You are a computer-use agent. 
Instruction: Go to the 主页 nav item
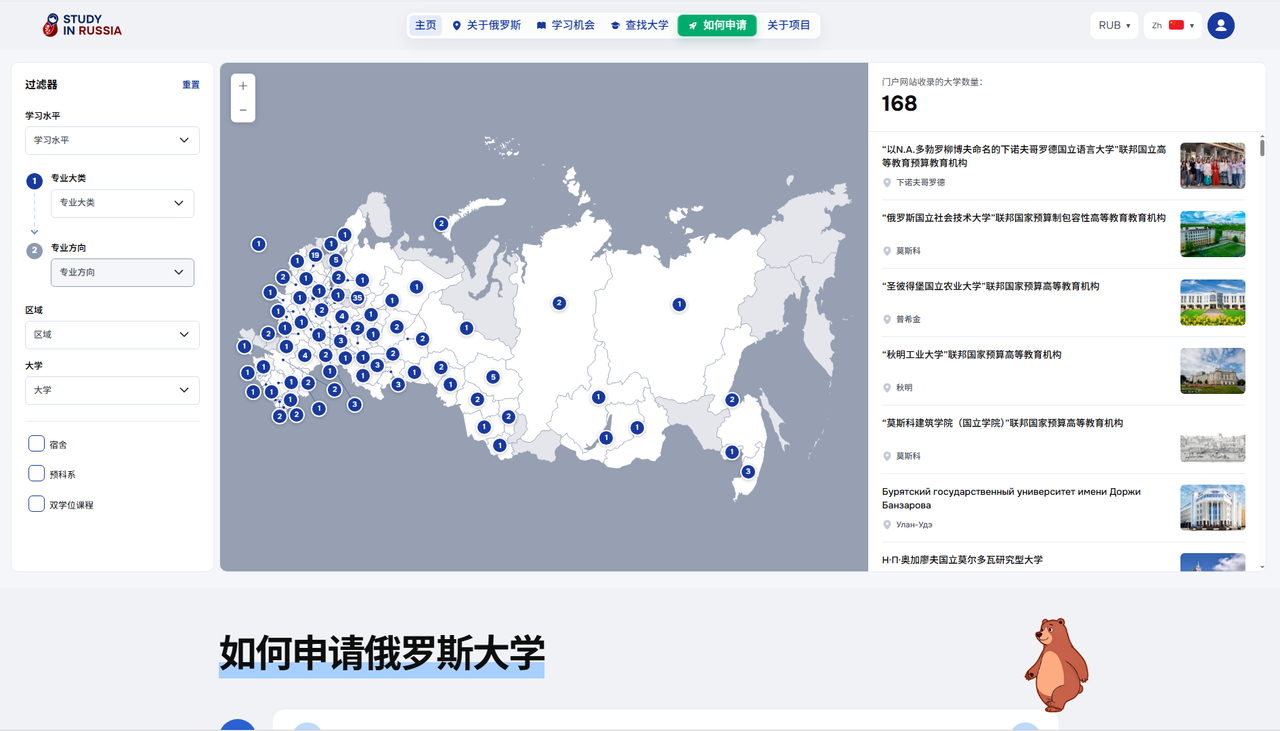click(x=426, y=25)
